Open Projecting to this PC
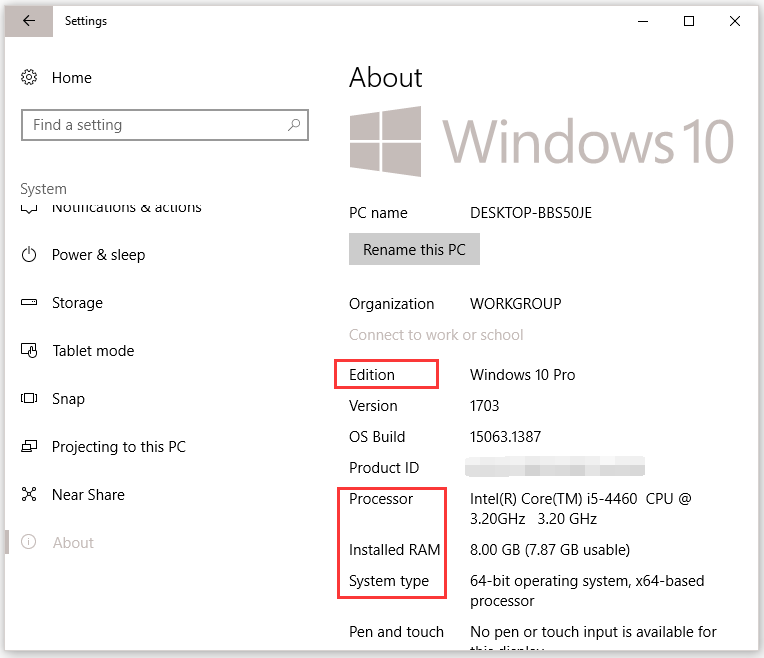 click(x=119, y=446)
